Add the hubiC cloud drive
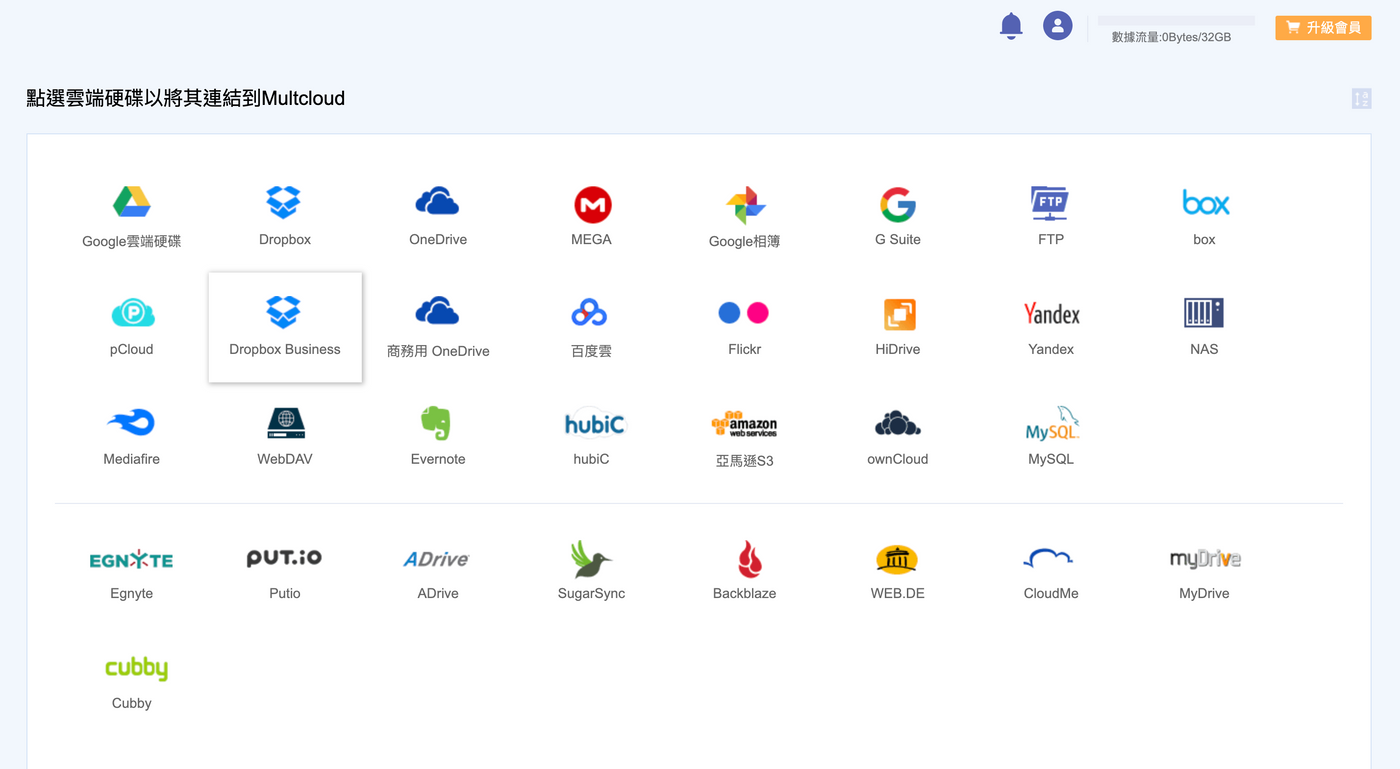The width and height of the screenshot is (1400, 769). (x=594, y=423)
